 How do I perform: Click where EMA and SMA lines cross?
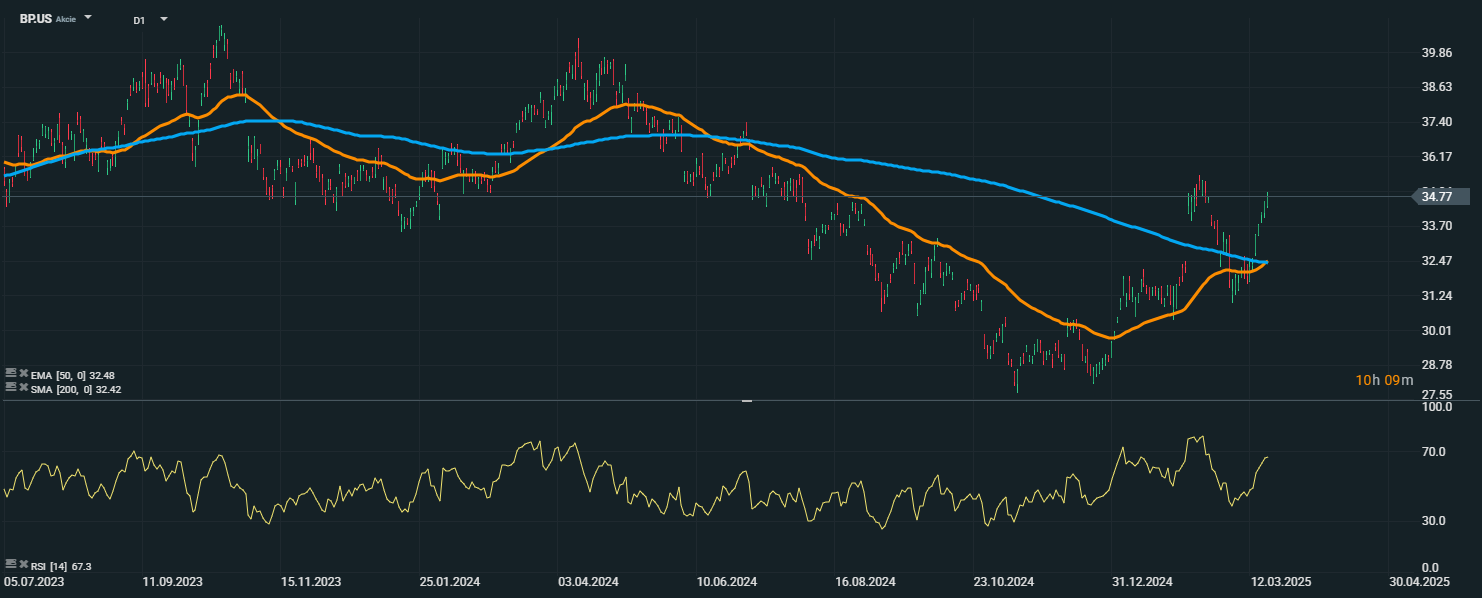[x=1265, y=262]
